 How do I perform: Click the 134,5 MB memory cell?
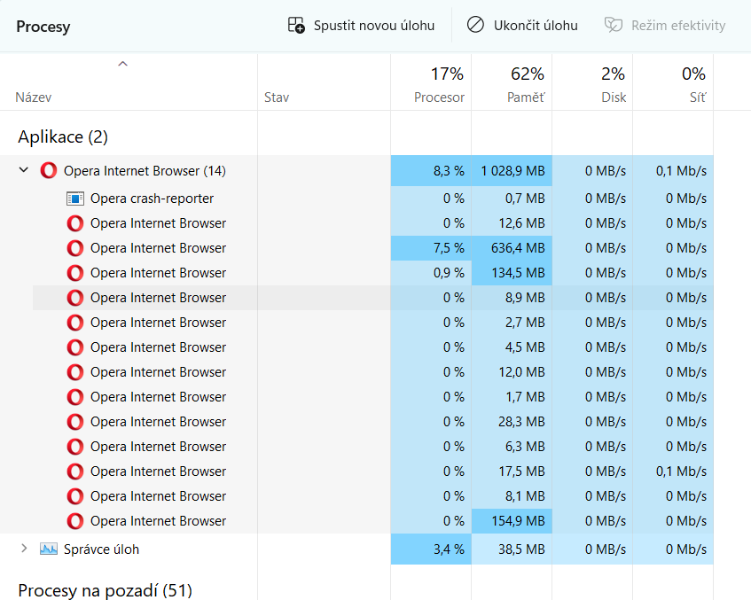tap(512, 273)
